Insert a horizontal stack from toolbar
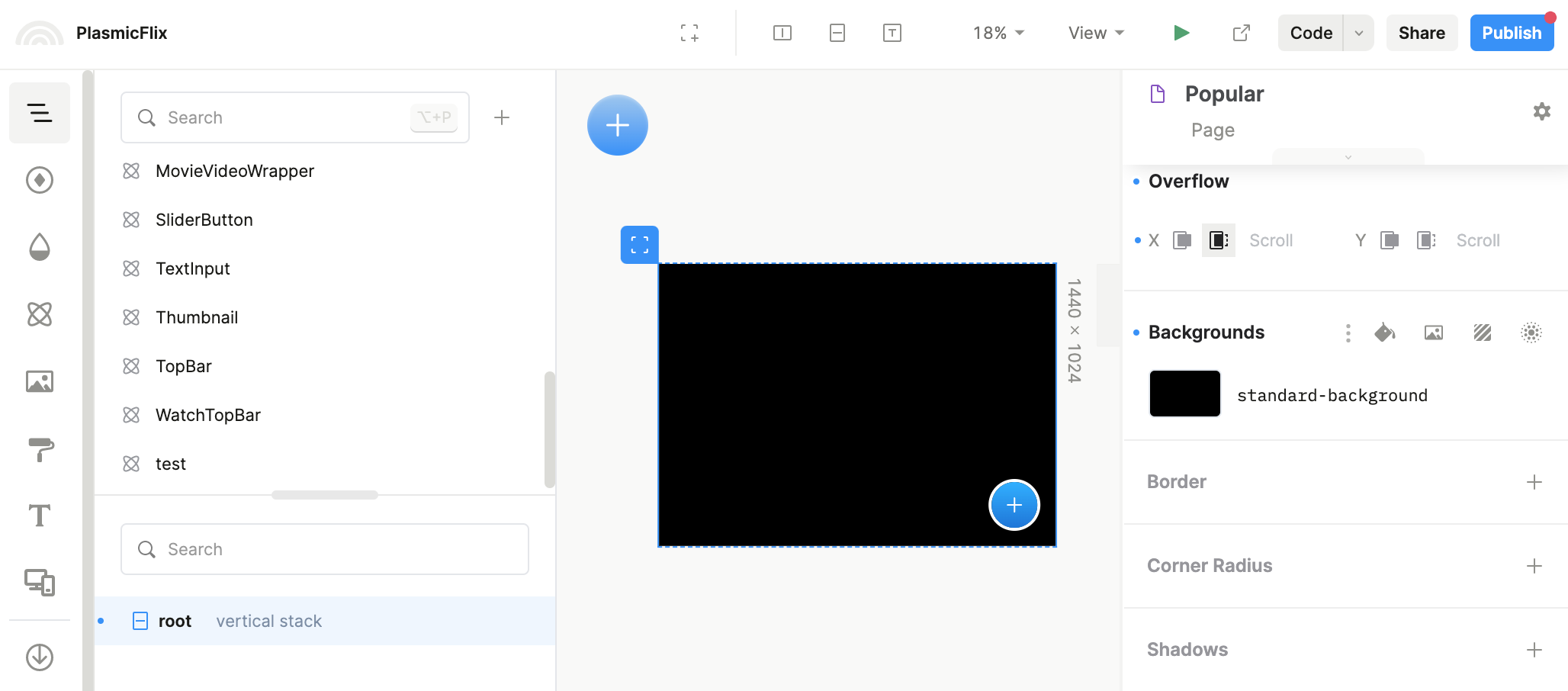The height and width of the screenshot is (691, 1568). (782, 33)
